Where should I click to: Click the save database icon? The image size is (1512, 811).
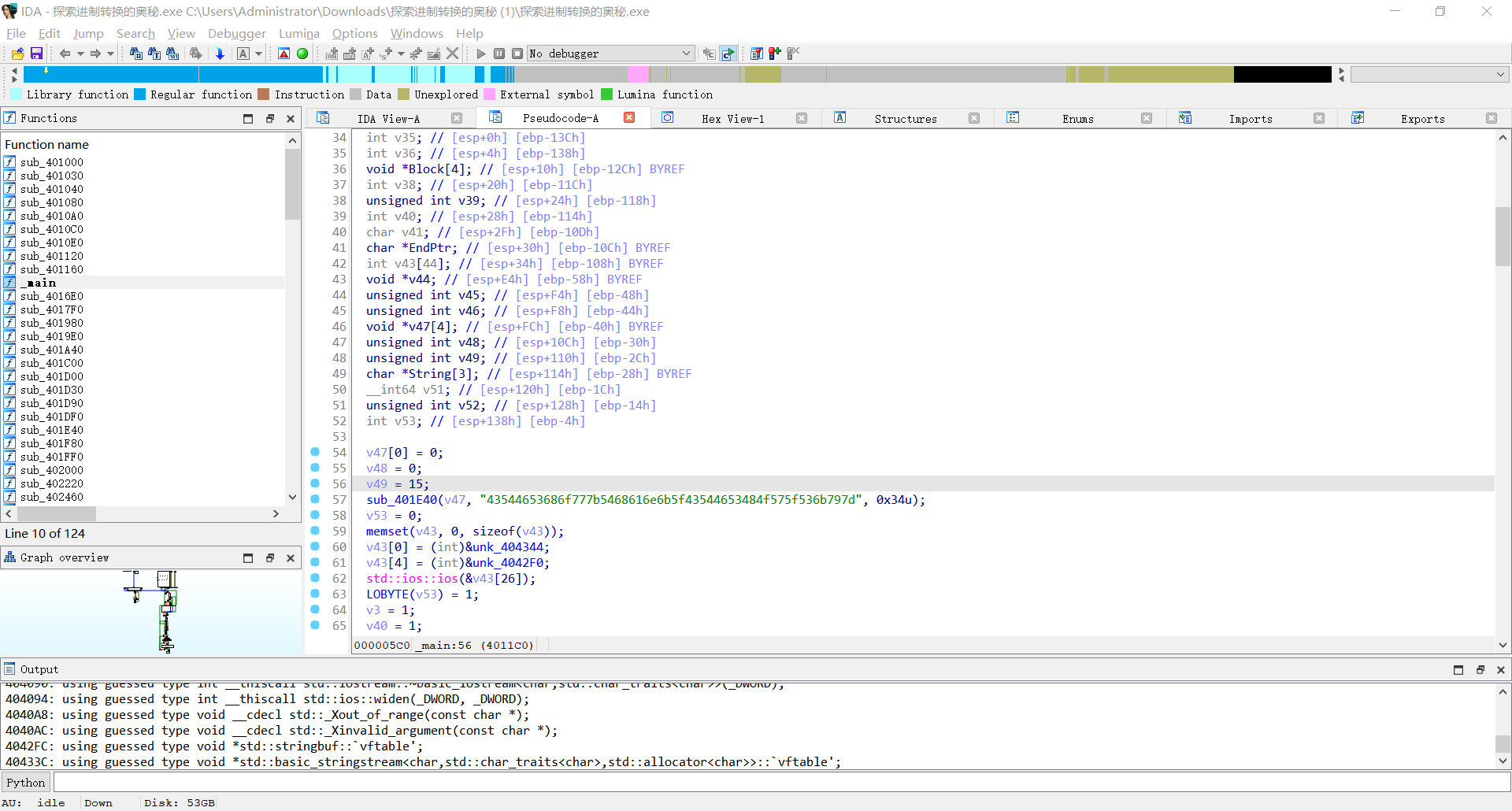point(36,54)
